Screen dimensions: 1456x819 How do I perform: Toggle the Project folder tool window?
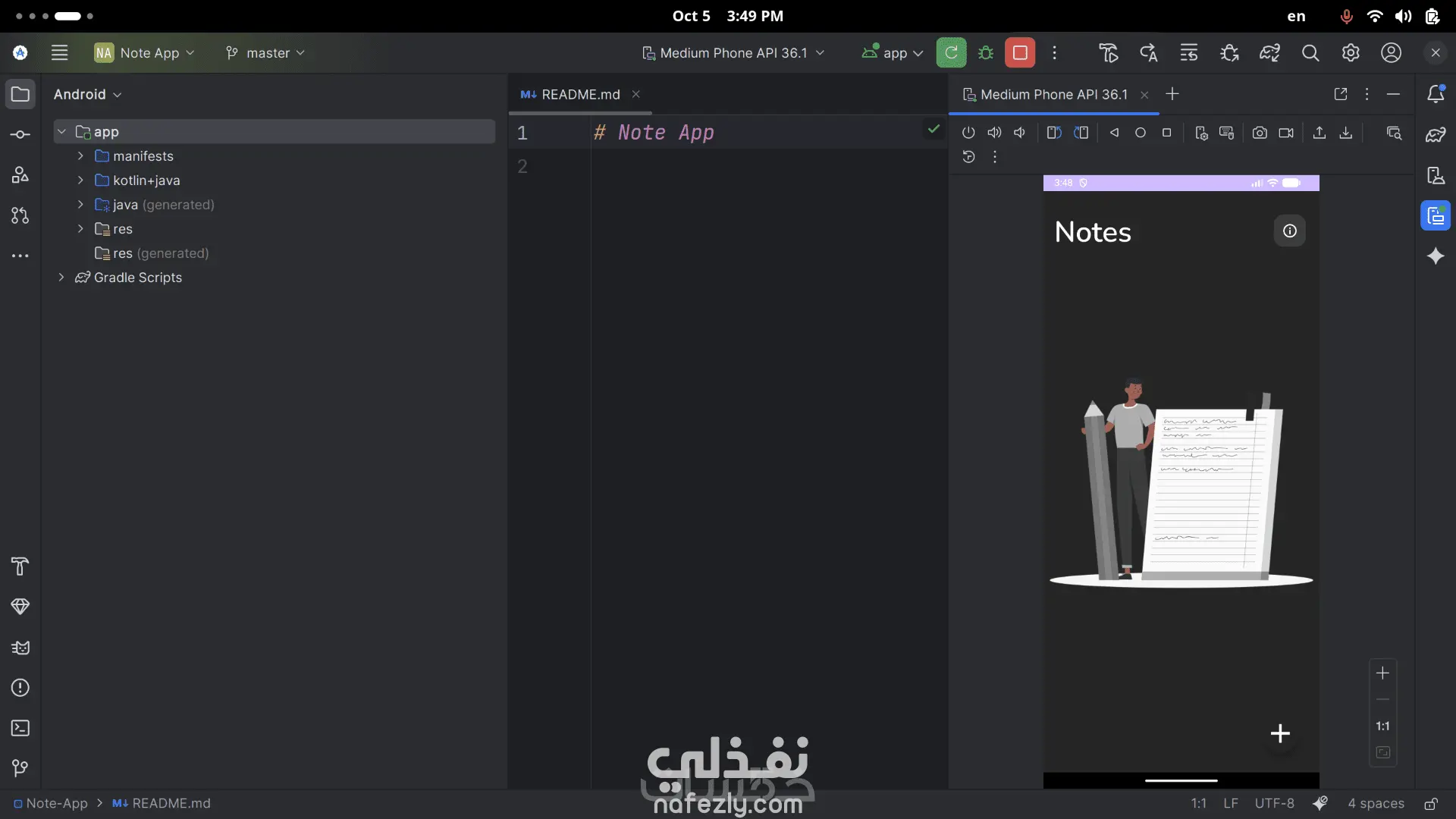20,94
